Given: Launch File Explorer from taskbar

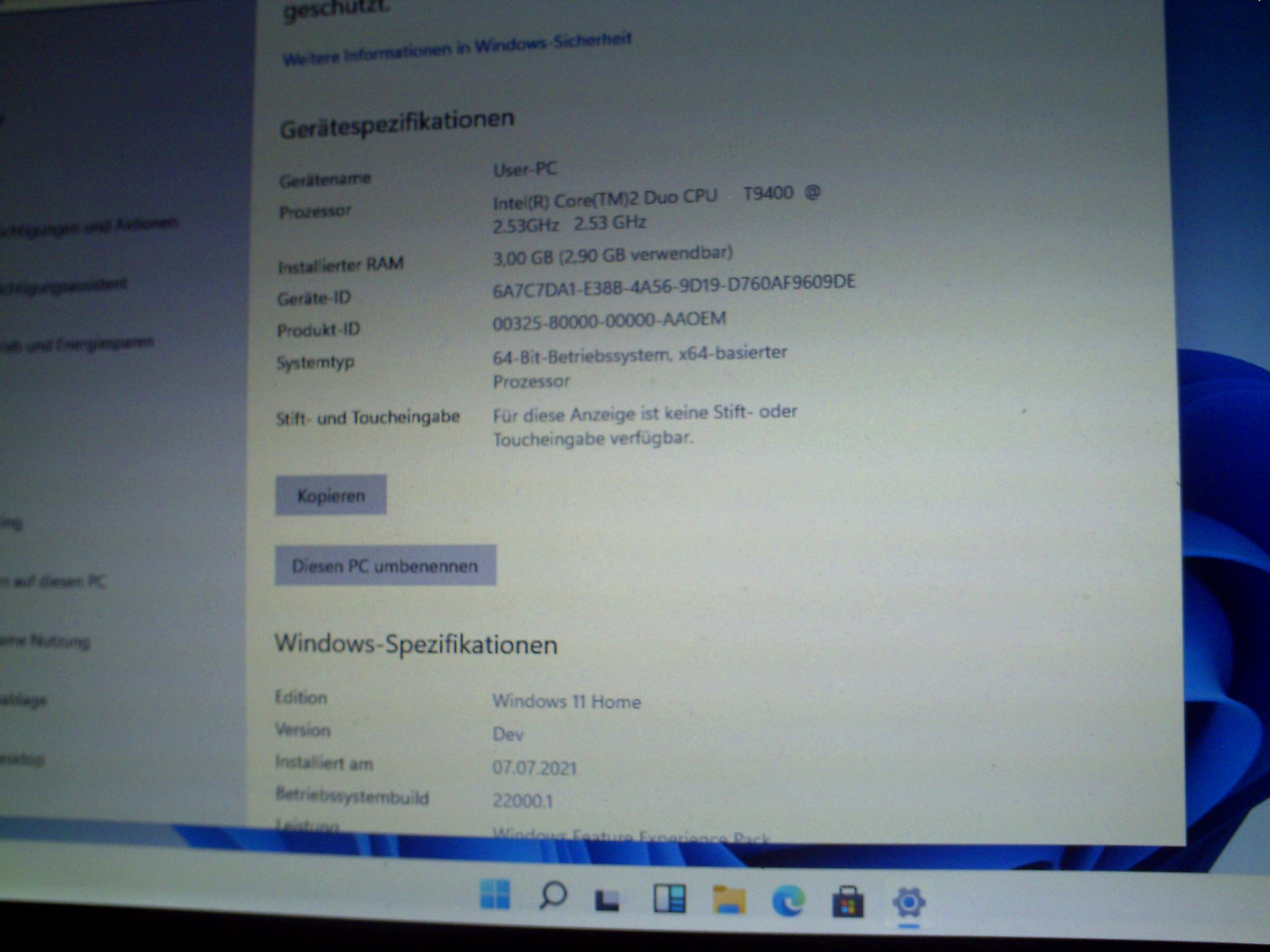Looking at the screenshot, I should (729, 899).
